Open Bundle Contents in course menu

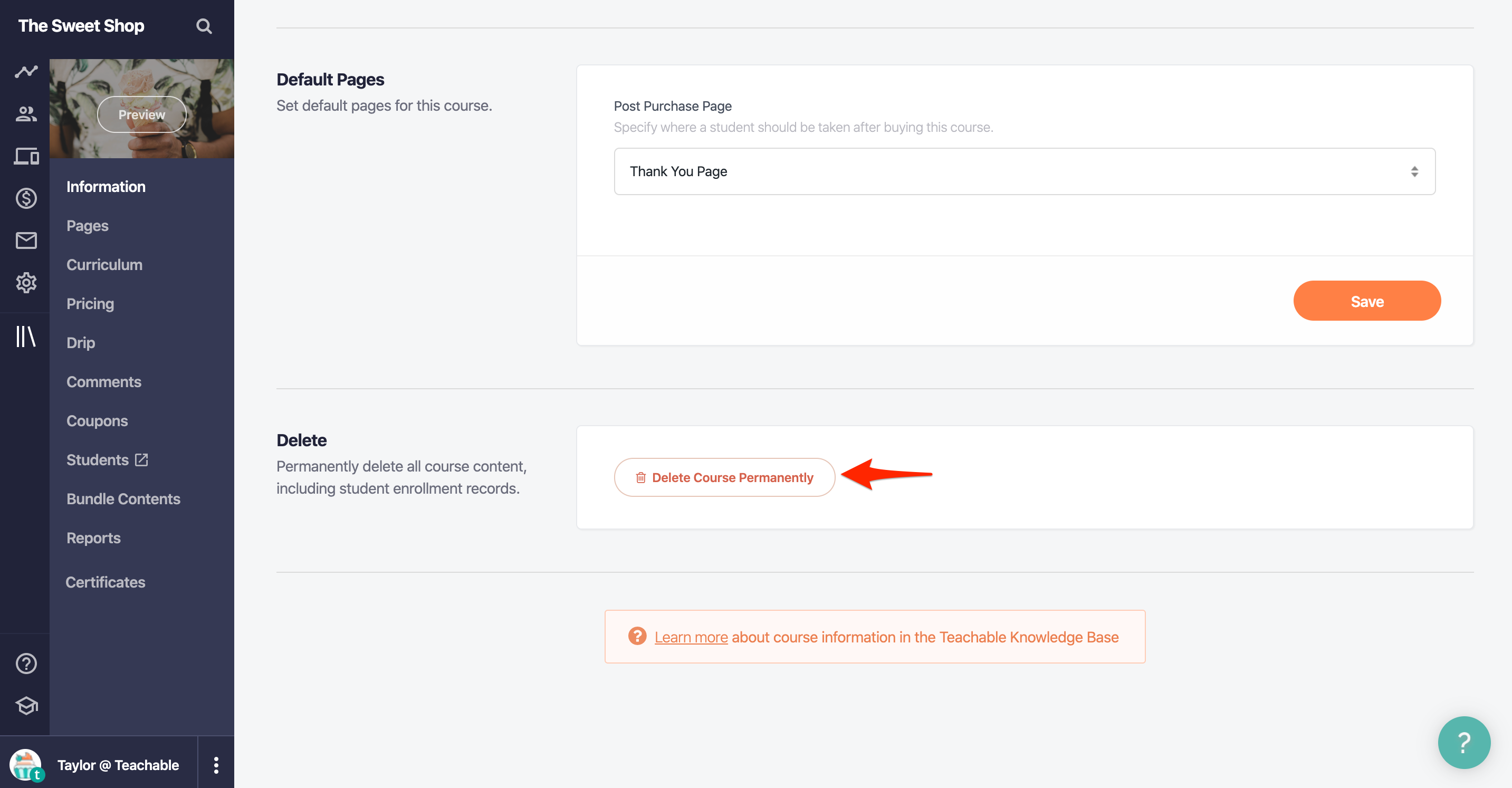pos(123,499)
